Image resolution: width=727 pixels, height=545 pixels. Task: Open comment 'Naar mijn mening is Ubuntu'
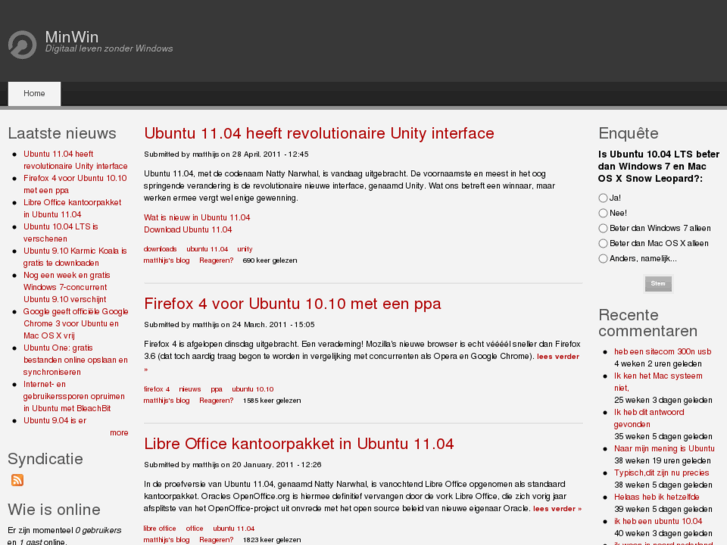pos(664,449)
